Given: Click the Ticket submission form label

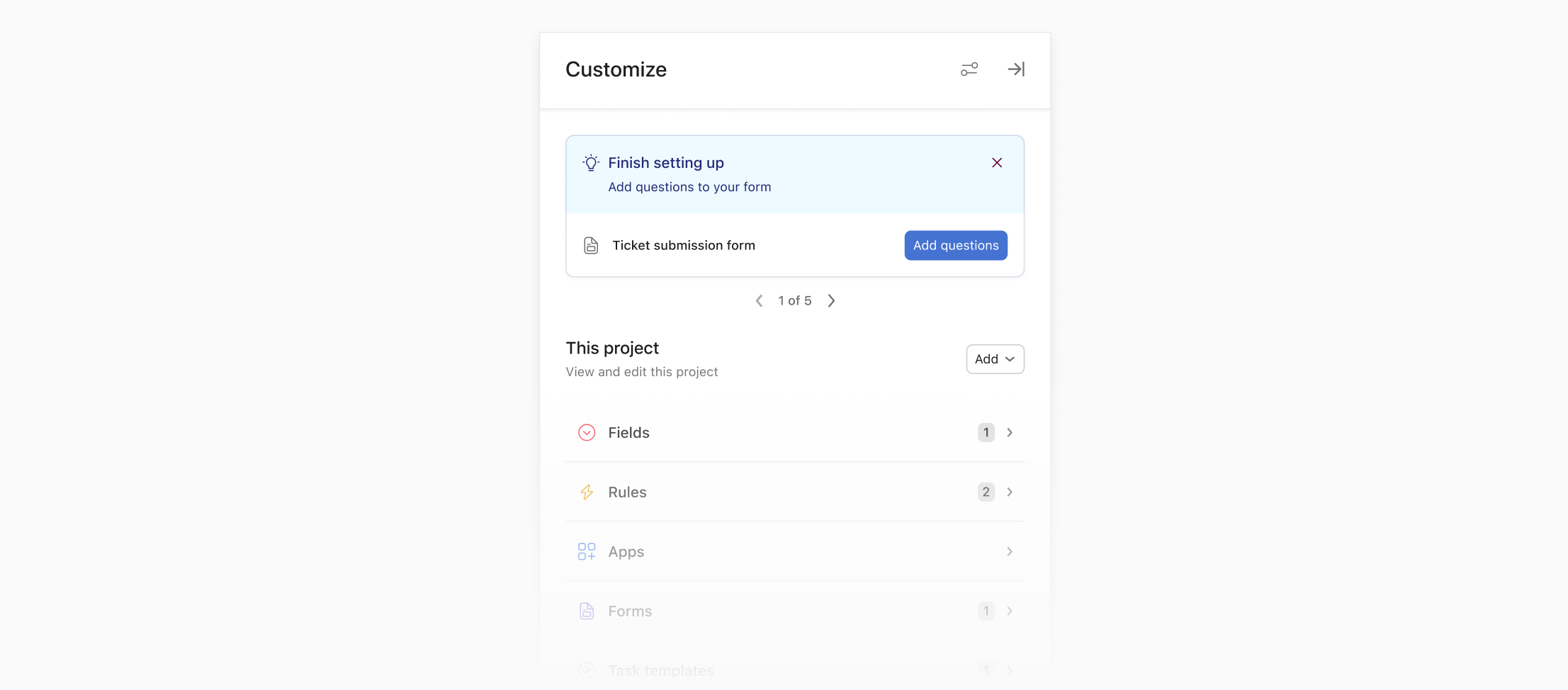Looking at the screenshot, I should tap(684, 246).
